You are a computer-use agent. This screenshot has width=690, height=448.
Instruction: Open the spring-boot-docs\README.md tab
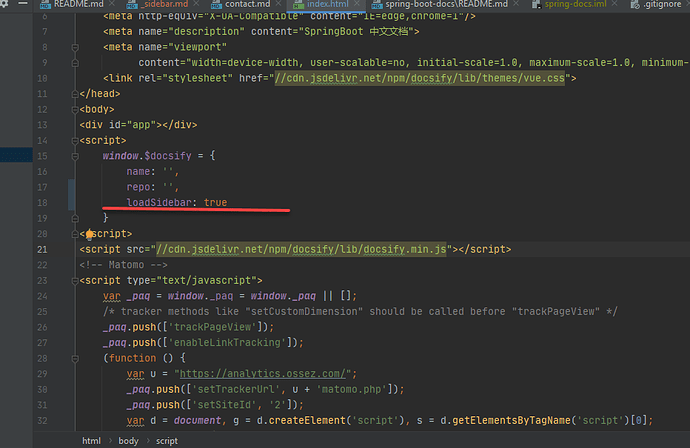point(447,4)
